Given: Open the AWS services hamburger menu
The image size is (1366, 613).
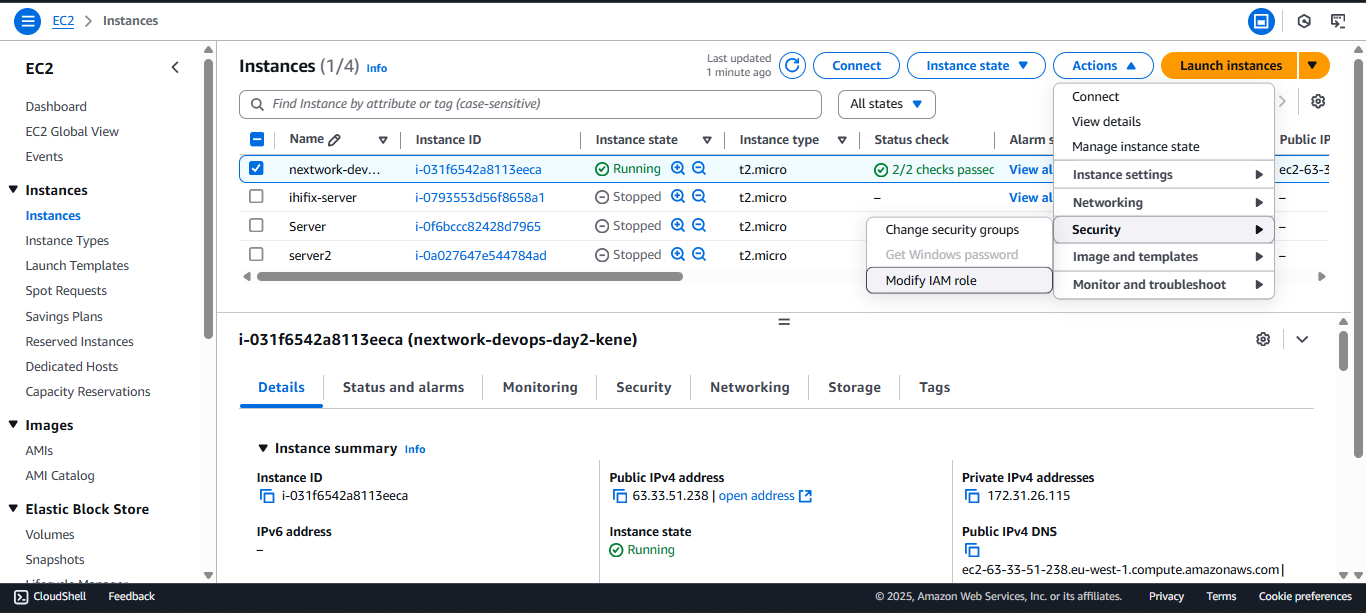Looking at the screenshot, I should (28, 21).
